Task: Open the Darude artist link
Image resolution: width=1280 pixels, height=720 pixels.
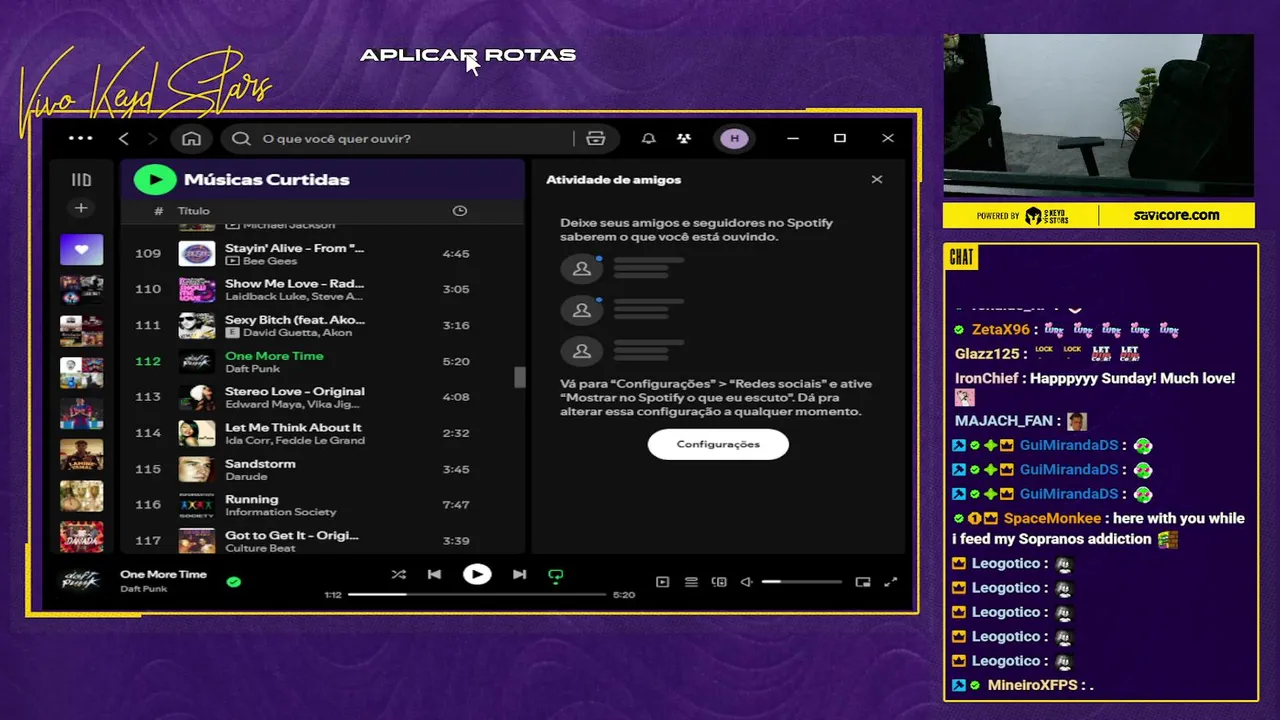Action: [246, 476]
